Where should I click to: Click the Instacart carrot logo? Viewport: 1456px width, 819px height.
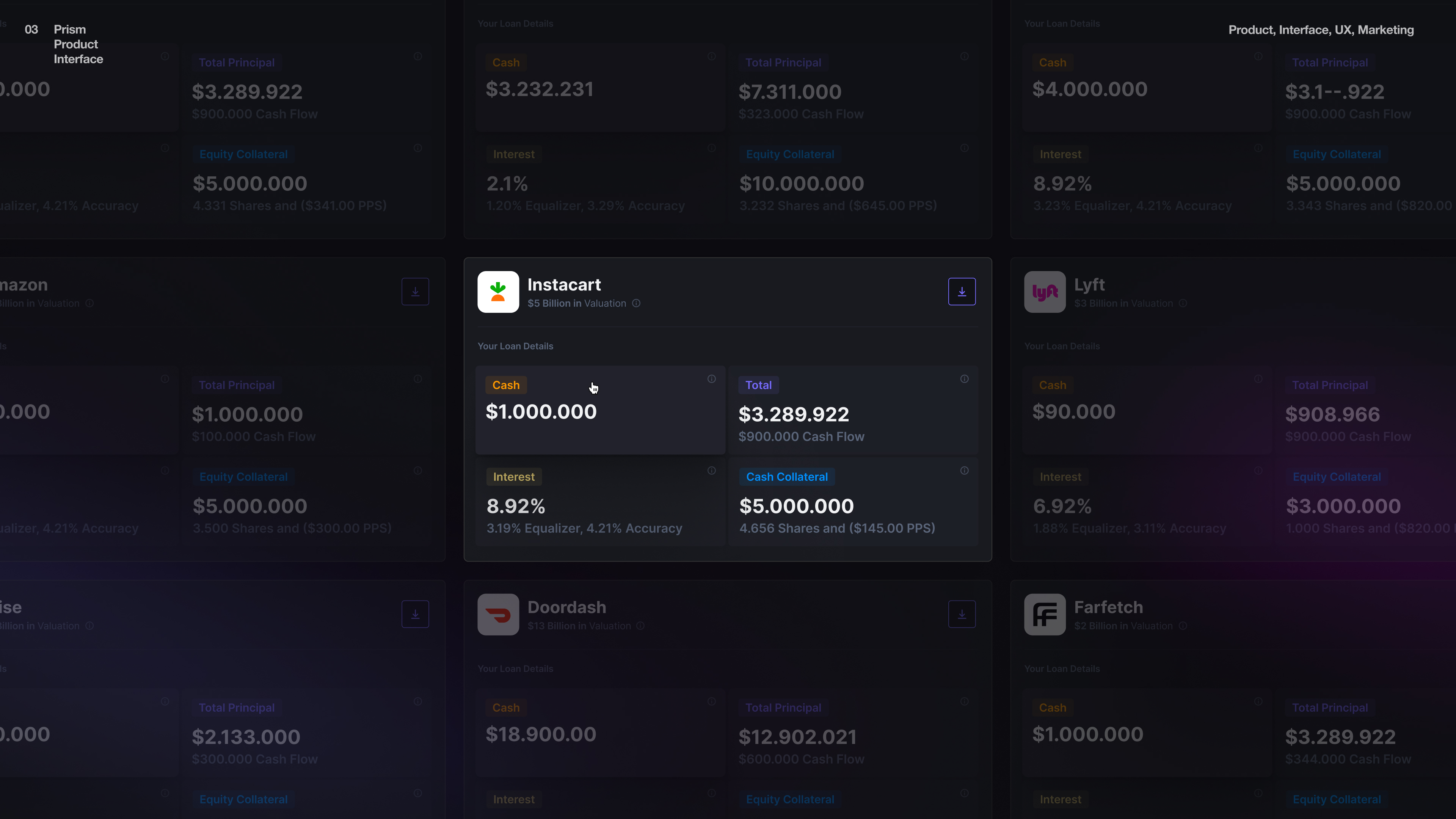tap(498, 292)
